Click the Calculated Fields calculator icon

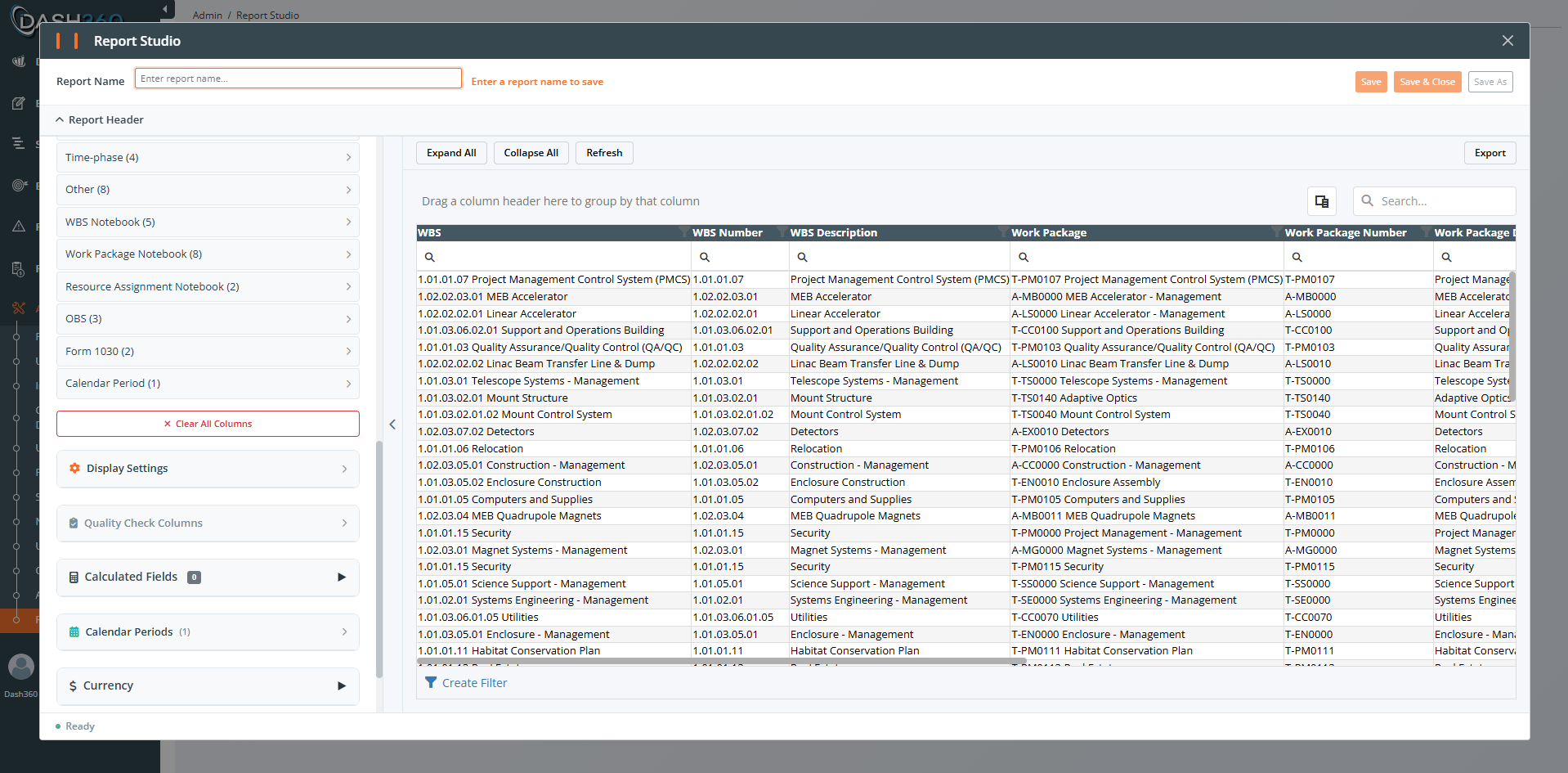pyautogui.click(x=74, y=577)
